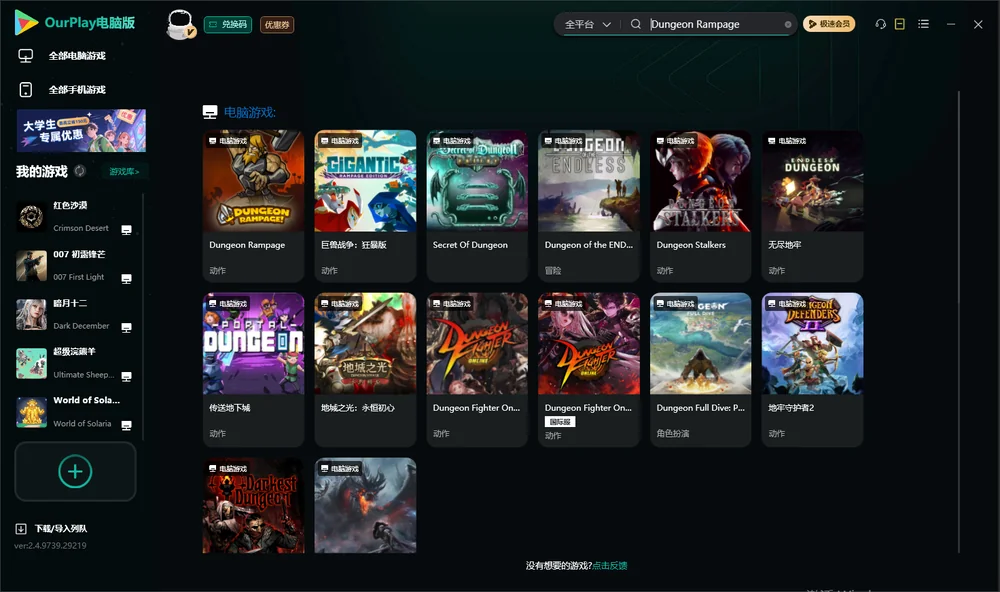Open the coupons button 优惠券

(277, 25)
